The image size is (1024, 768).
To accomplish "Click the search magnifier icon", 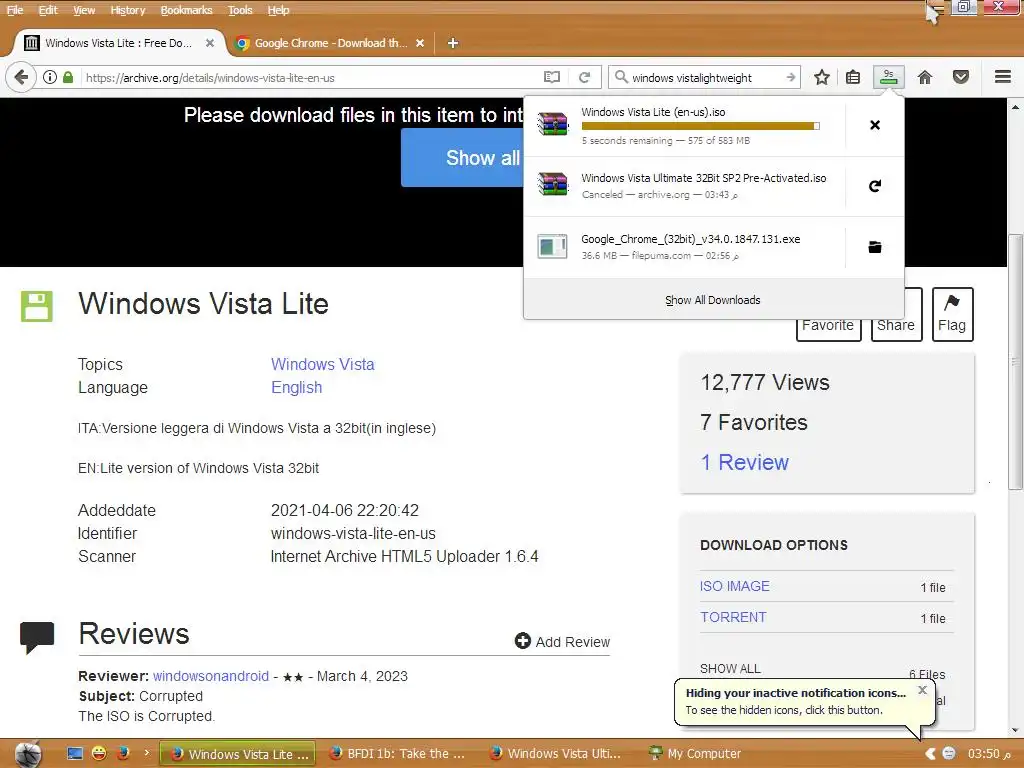I will pyautogui.click(x=621, y=77).
